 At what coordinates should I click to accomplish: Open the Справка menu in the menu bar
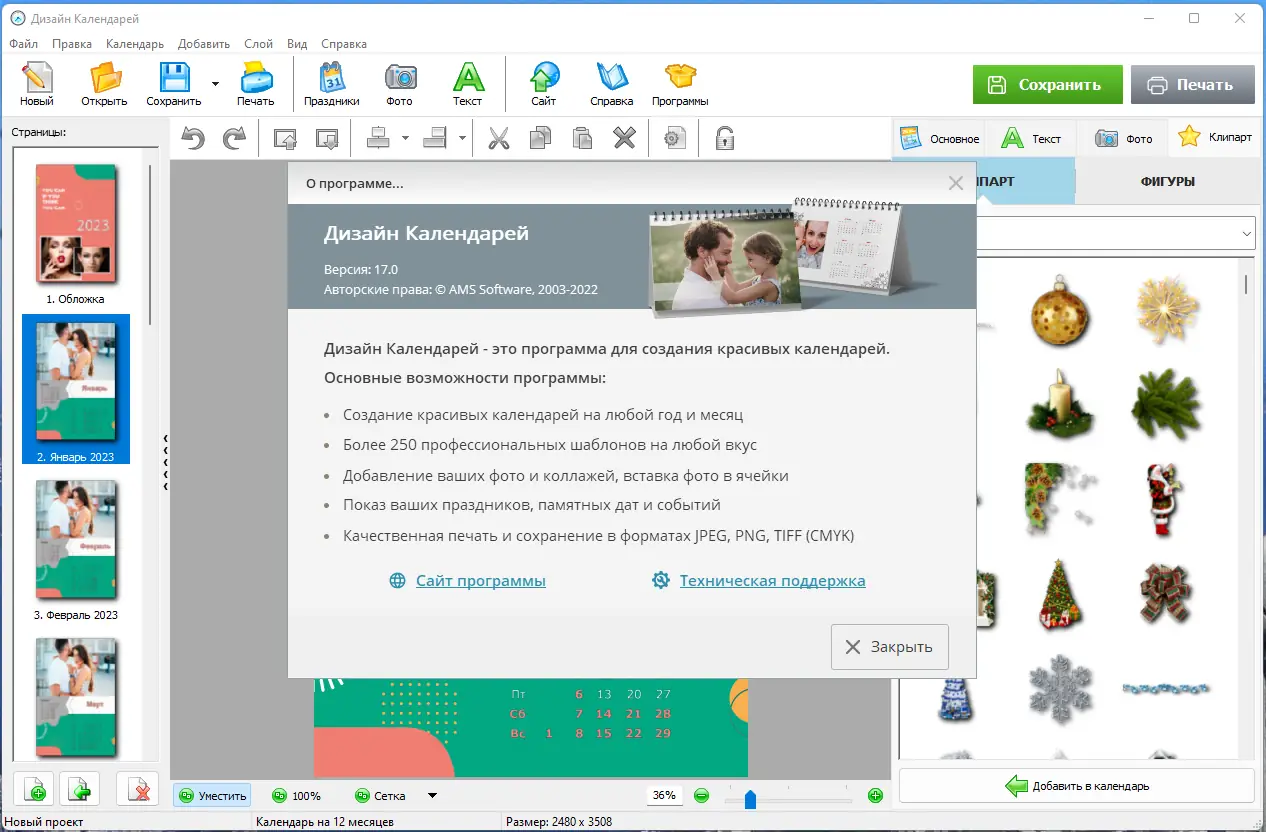coord(344,44)
